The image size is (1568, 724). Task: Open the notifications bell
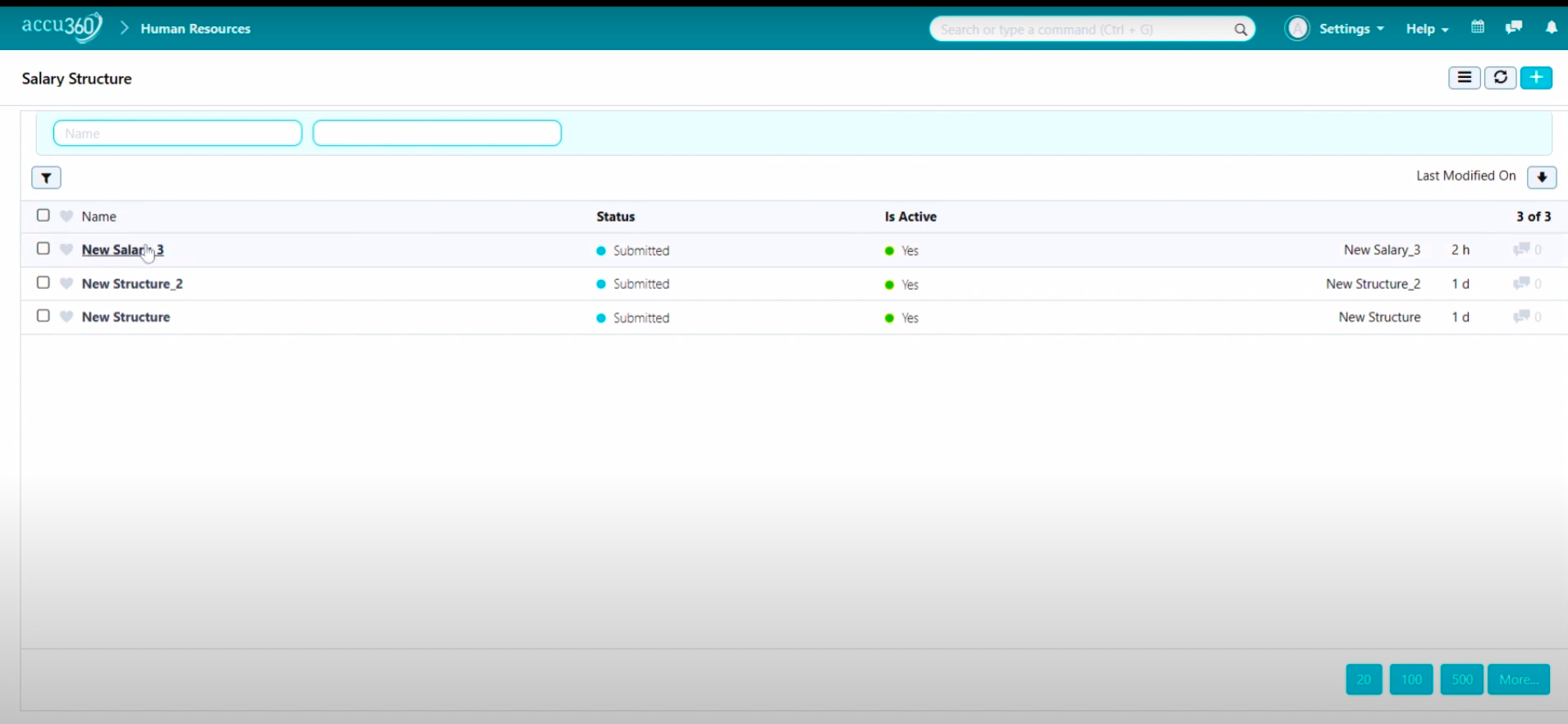1551,27
